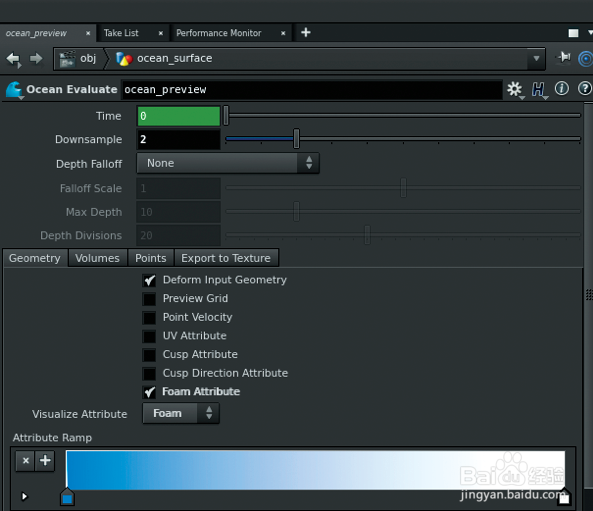This screenshot has height=511, width=593.
Task: Click the obj clapperboard icon
Action: pyautogui.click(x=67, y=59)
